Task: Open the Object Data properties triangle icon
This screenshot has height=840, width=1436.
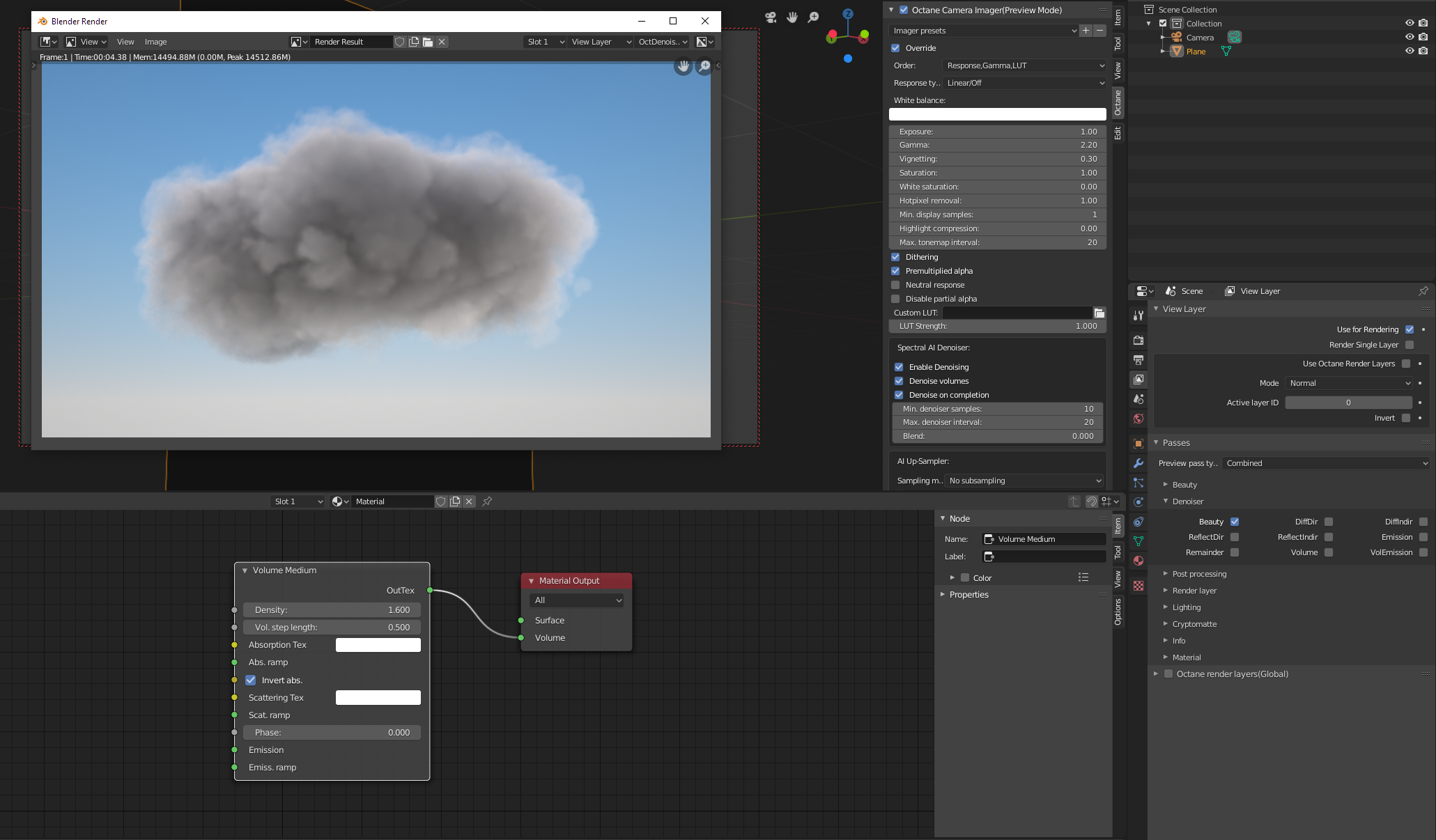Action: tap(1138, 541)
